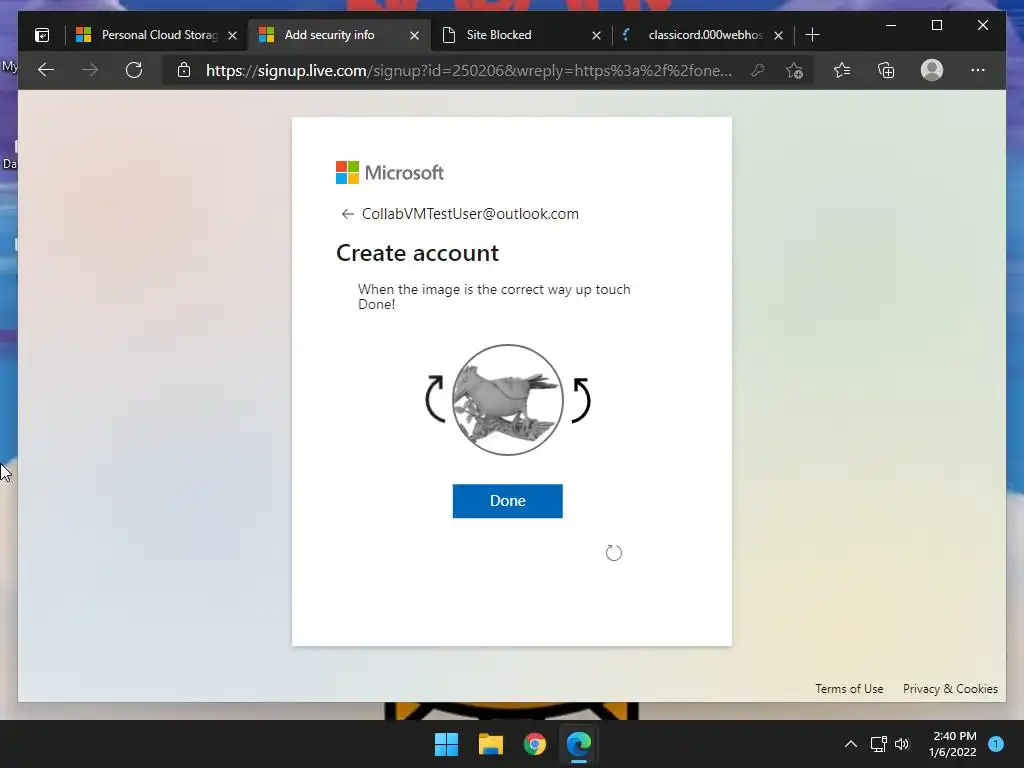Image resolution: width=1024 pixels, height=768 pixels.
Task: Open clock showing 2:40 PM
Action: point(953,744)
